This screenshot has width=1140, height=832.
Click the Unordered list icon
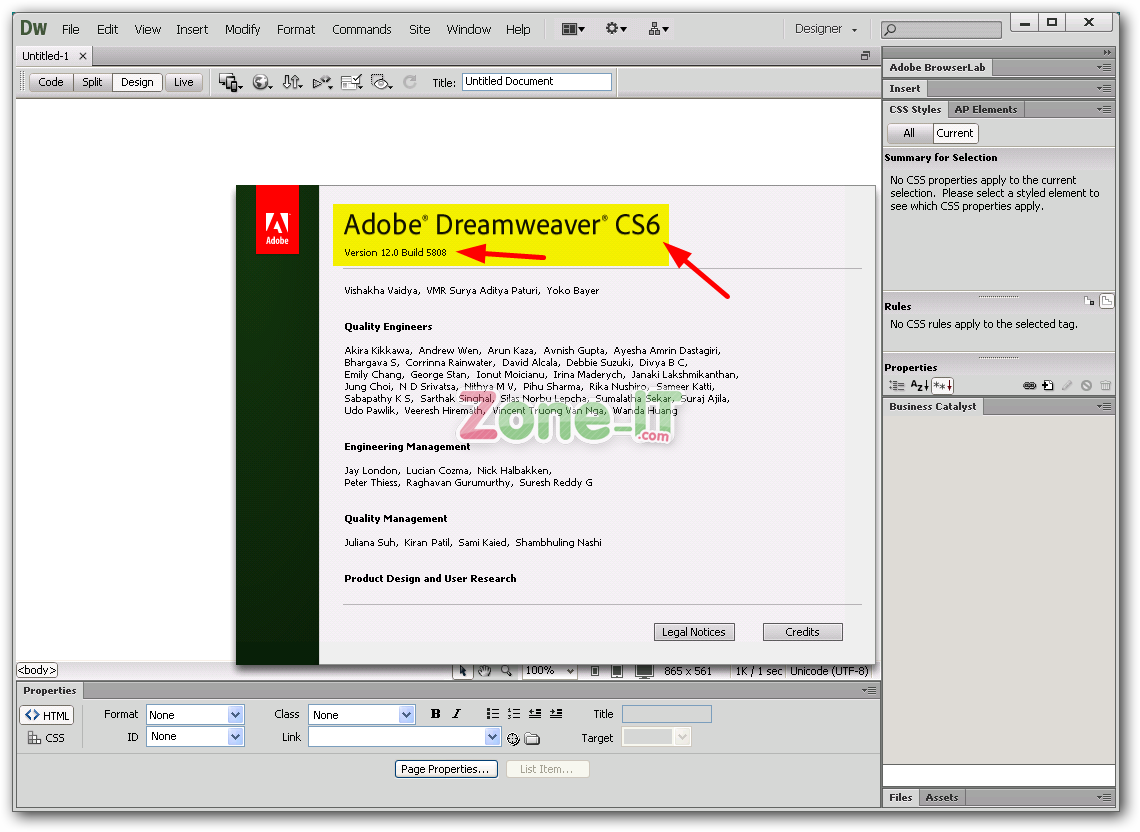click(493, 713)
